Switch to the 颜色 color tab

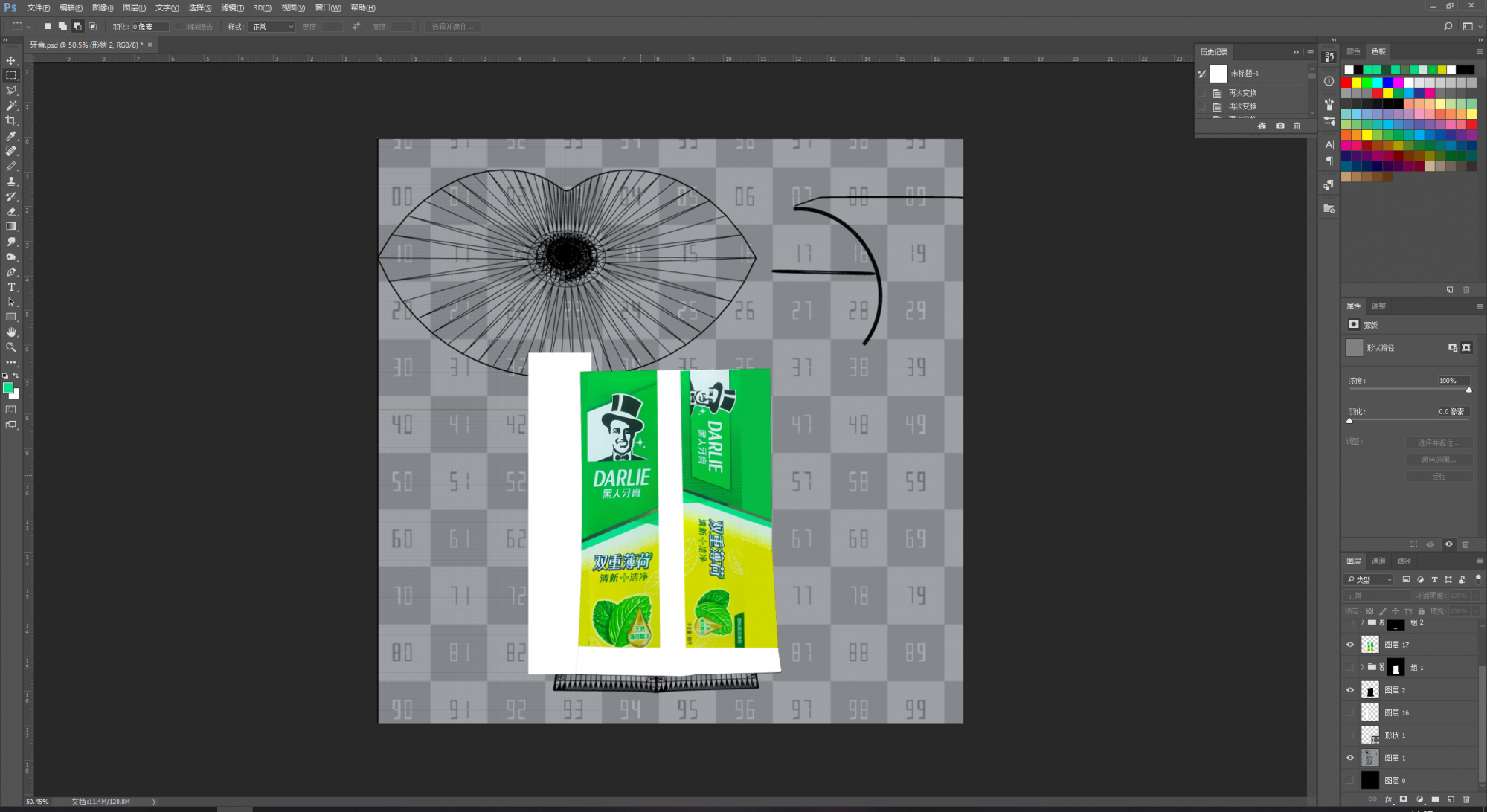pos(1353,51)
